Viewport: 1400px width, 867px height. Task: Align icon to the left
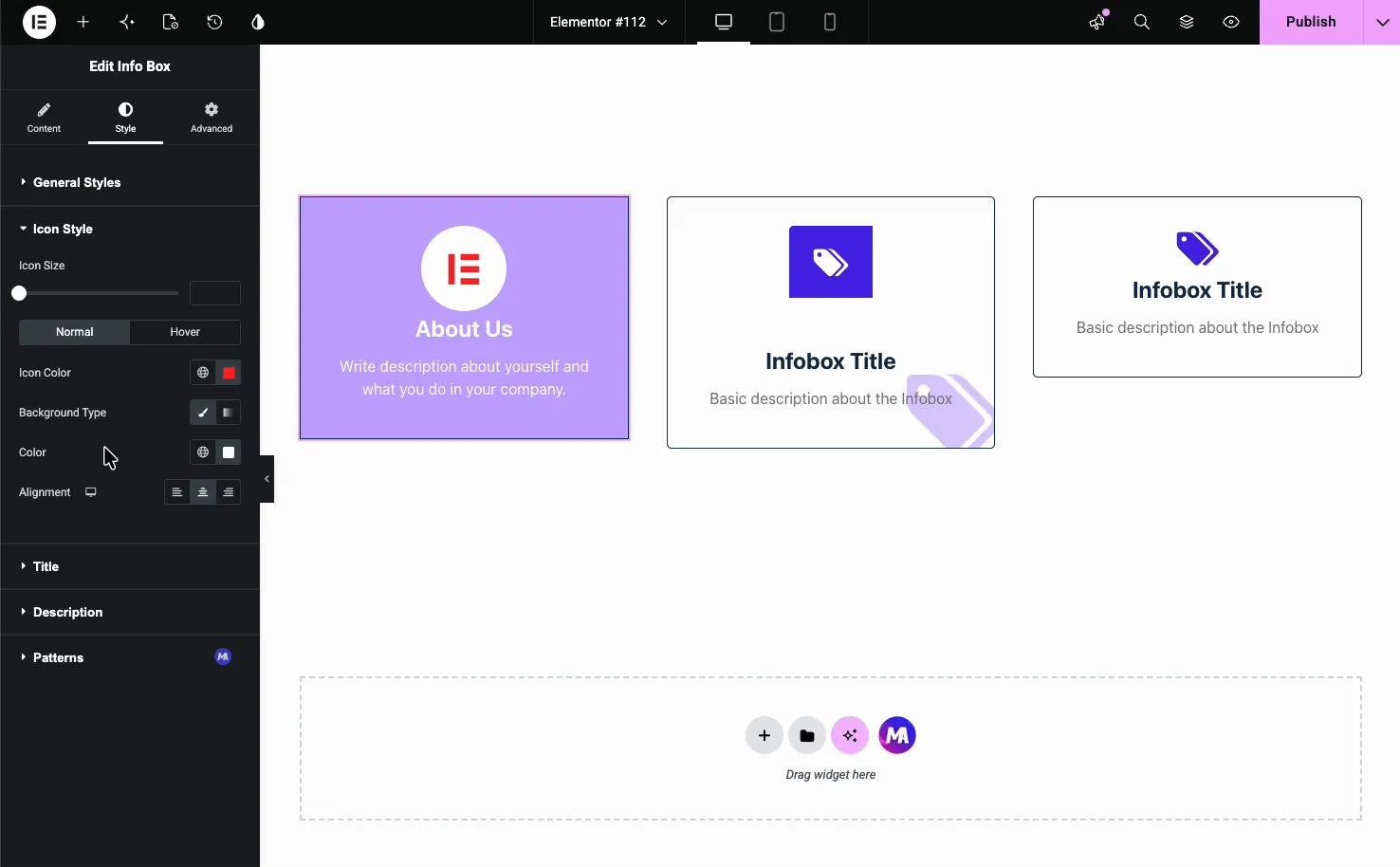(177, 492)
